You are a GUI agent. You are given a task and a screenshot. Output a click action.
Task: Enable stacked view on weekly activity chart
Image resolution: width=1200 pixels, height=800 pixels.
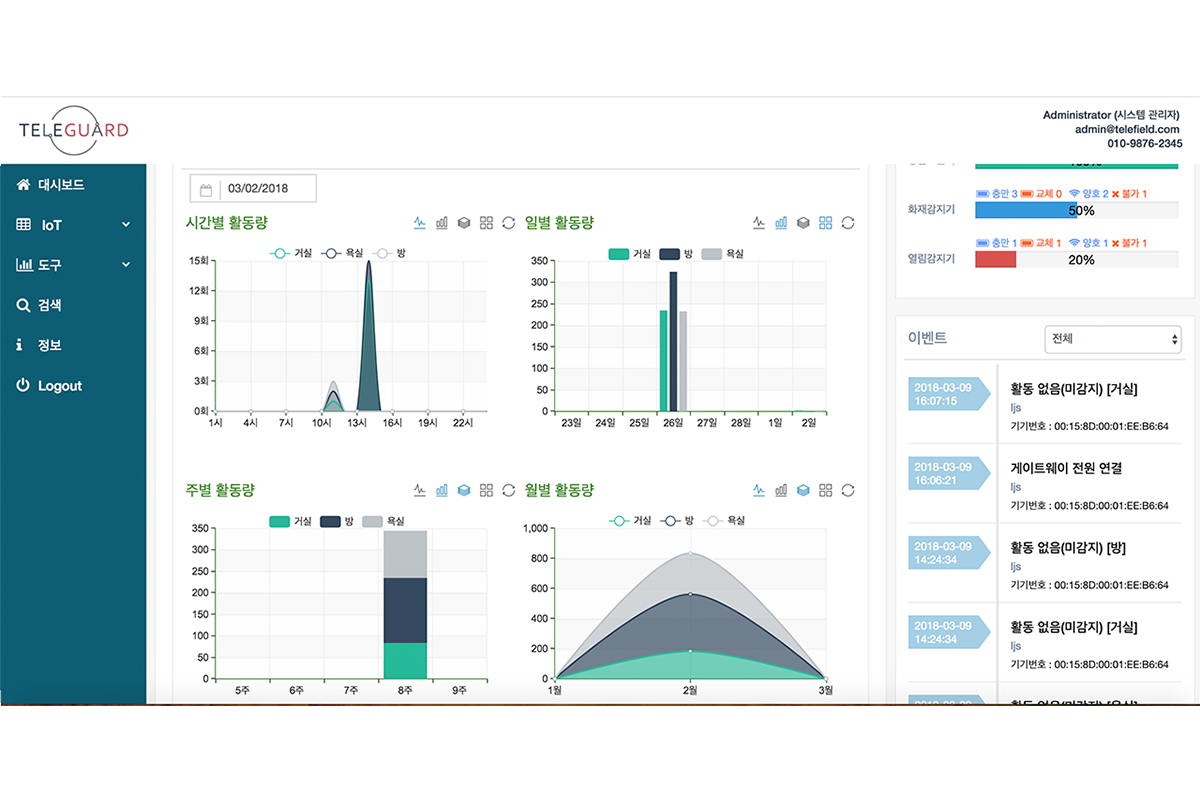[x=464, y=490]
